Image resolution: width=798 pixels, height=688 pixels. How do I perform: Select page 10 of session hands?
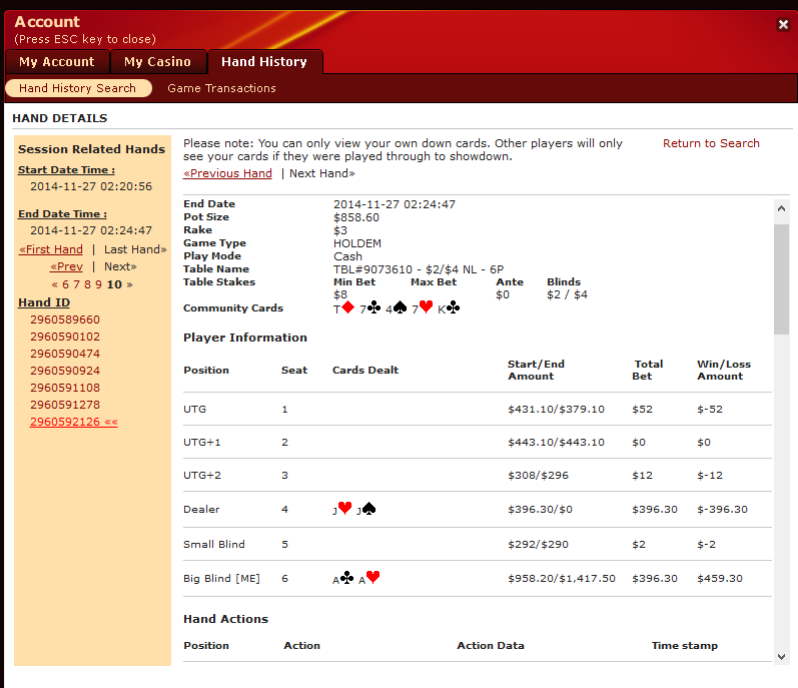(x=114, y=284)
